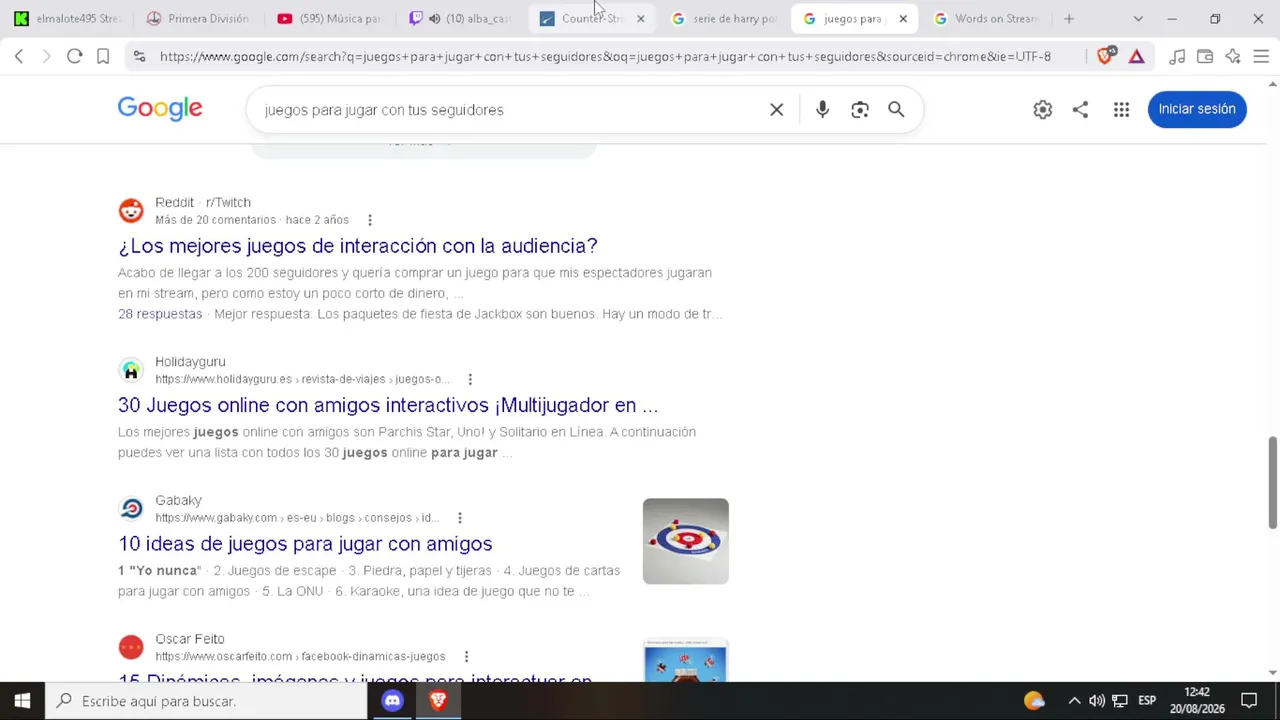Screen dimensions: 1280x720
Task: Start voice search with the microphone
Action: pos(822,110)
